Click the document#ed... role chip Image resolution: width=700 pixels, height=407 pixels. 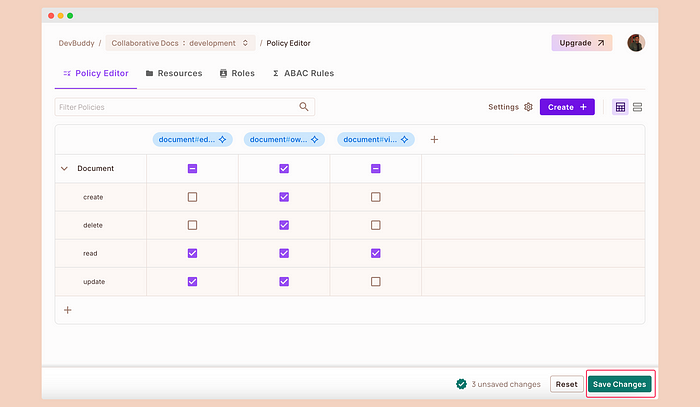pos(192,139)
